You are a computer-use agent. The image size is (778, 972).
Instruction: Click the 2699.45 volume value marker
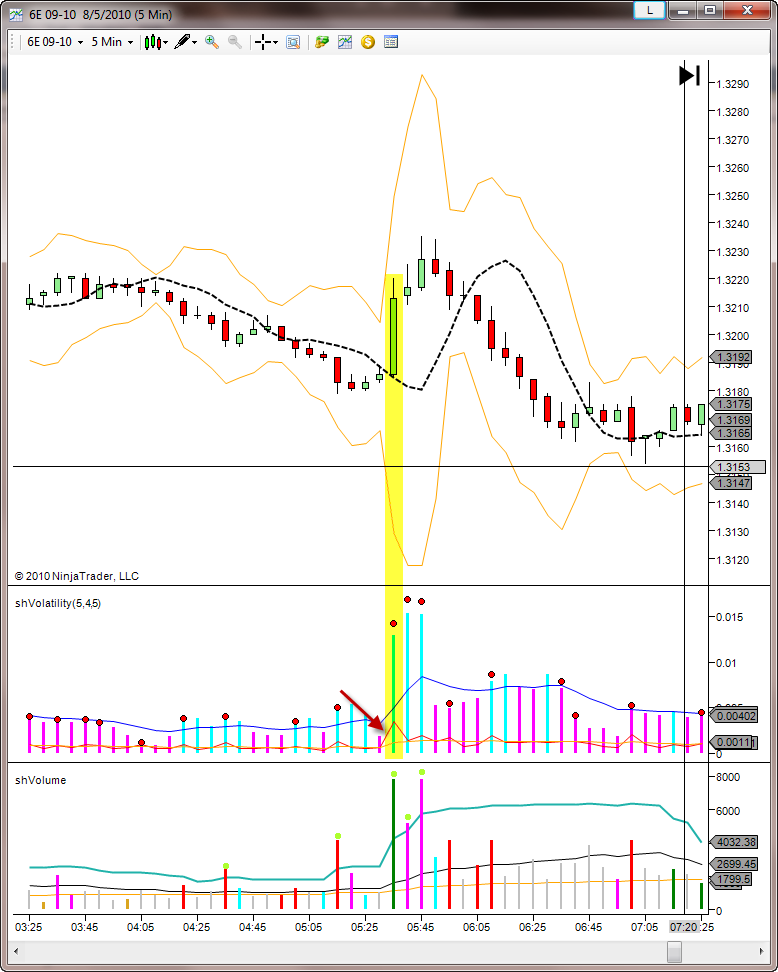pos(734,864)
